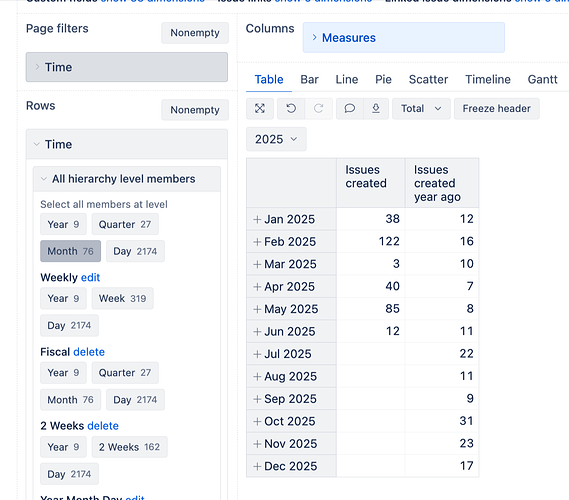This screenshot has width=569, height=500.
Task: Open the comment bubble icon
Action: pos(349,108)
